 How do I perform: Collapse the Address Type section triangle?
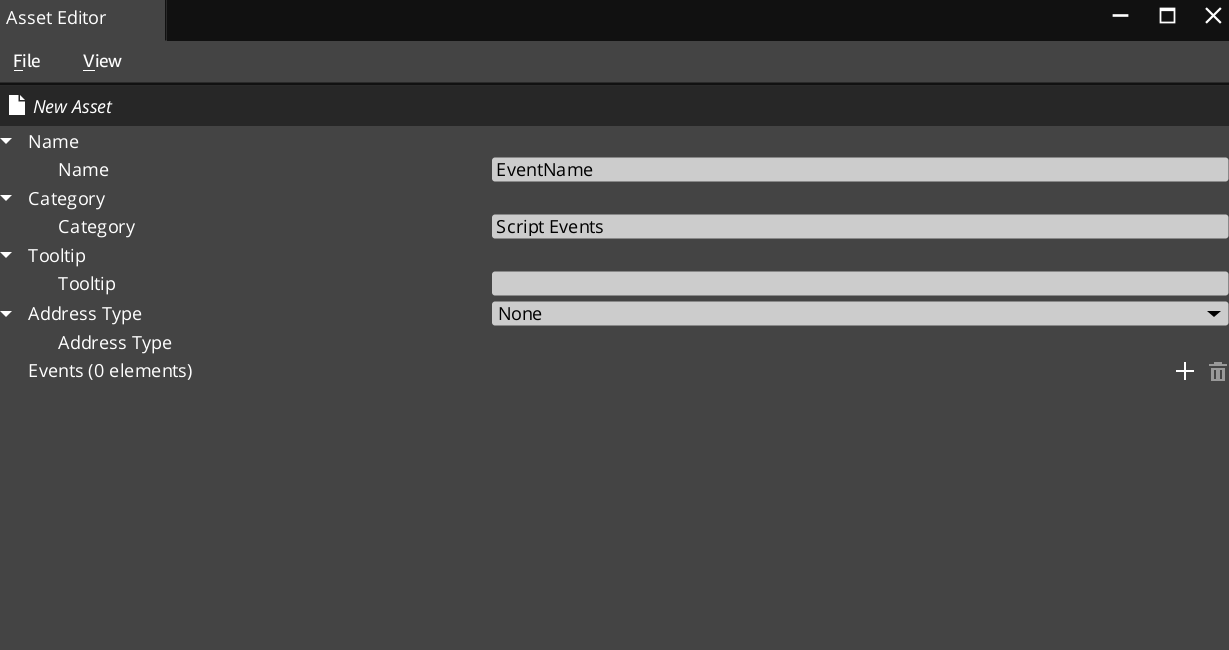[x=6, y=313]
